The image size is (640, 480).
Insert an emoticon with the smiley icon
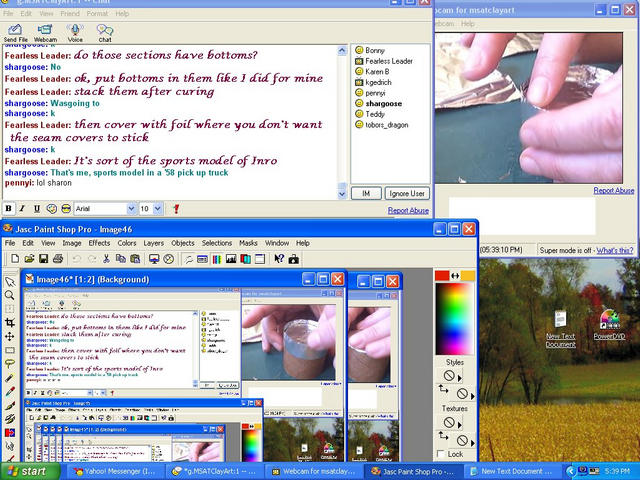click(51, 209)
